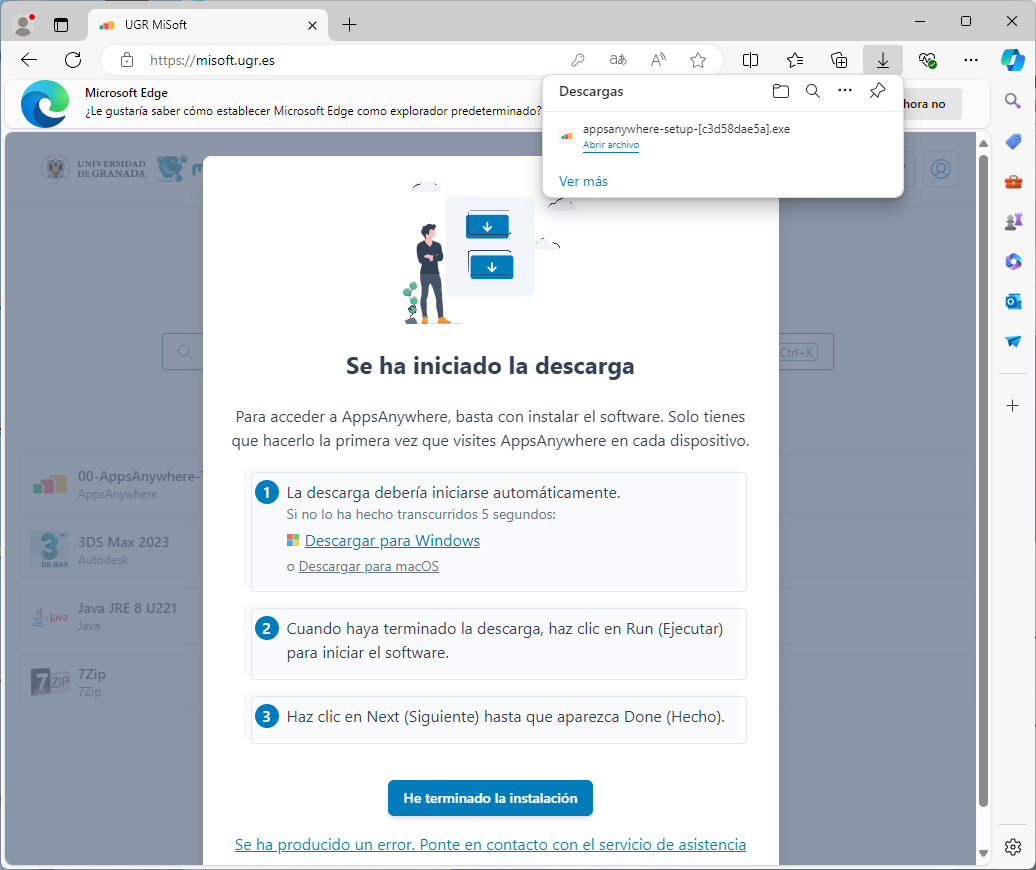Select 7Zip app entry
The height and width of the screenshot is (870, 1036).
tap(112, 682)
